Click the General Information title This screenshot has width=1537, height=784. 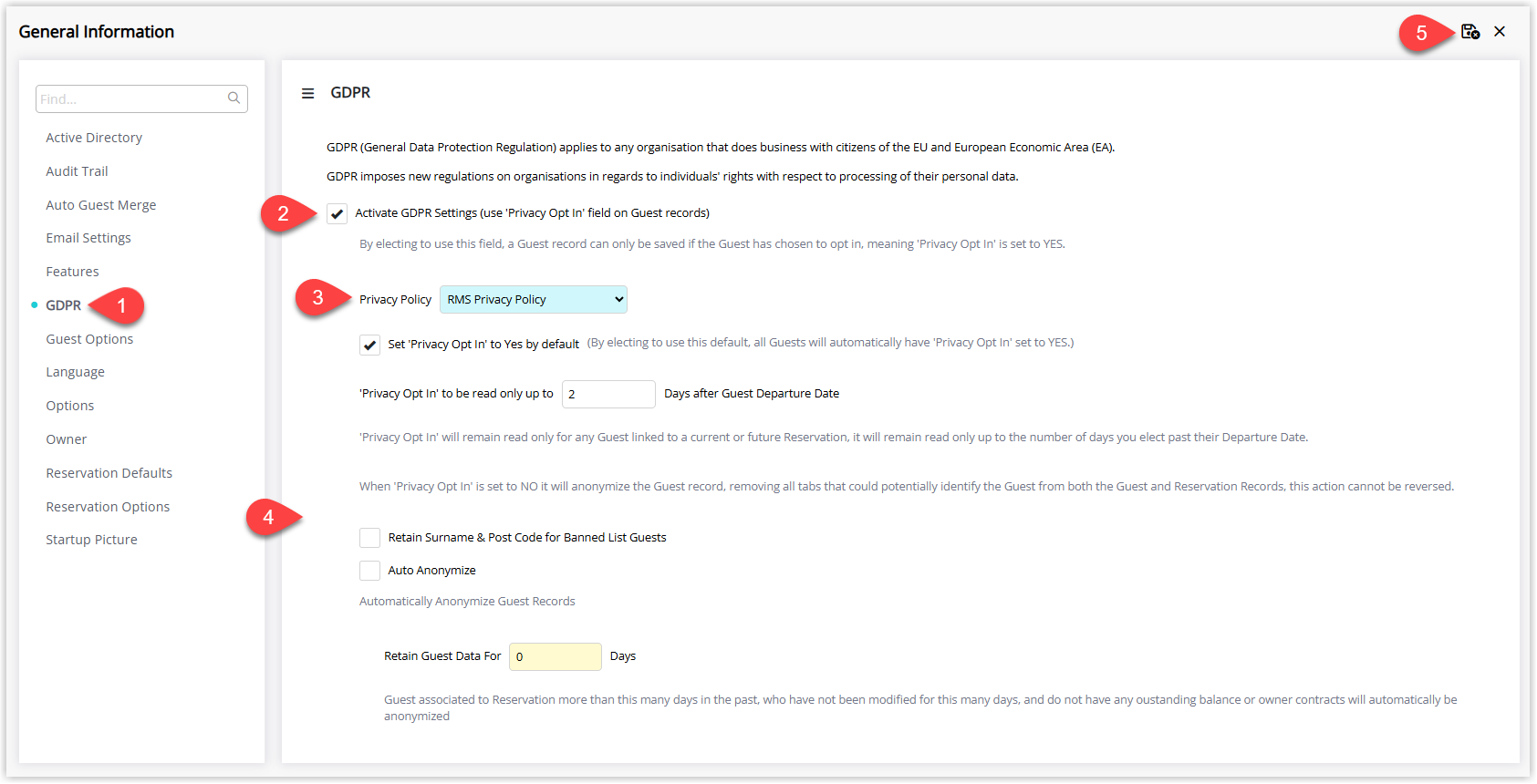point(97,32)
